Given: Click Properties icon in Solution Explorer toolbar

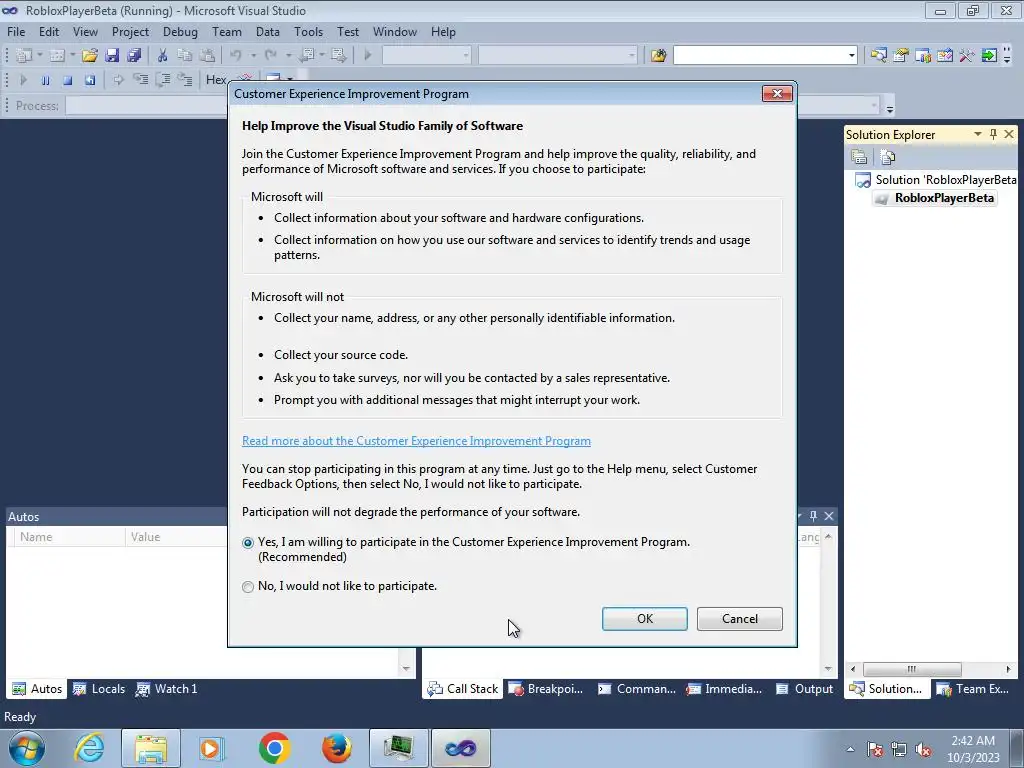Looking at the screenshot, I should [859, 157].
